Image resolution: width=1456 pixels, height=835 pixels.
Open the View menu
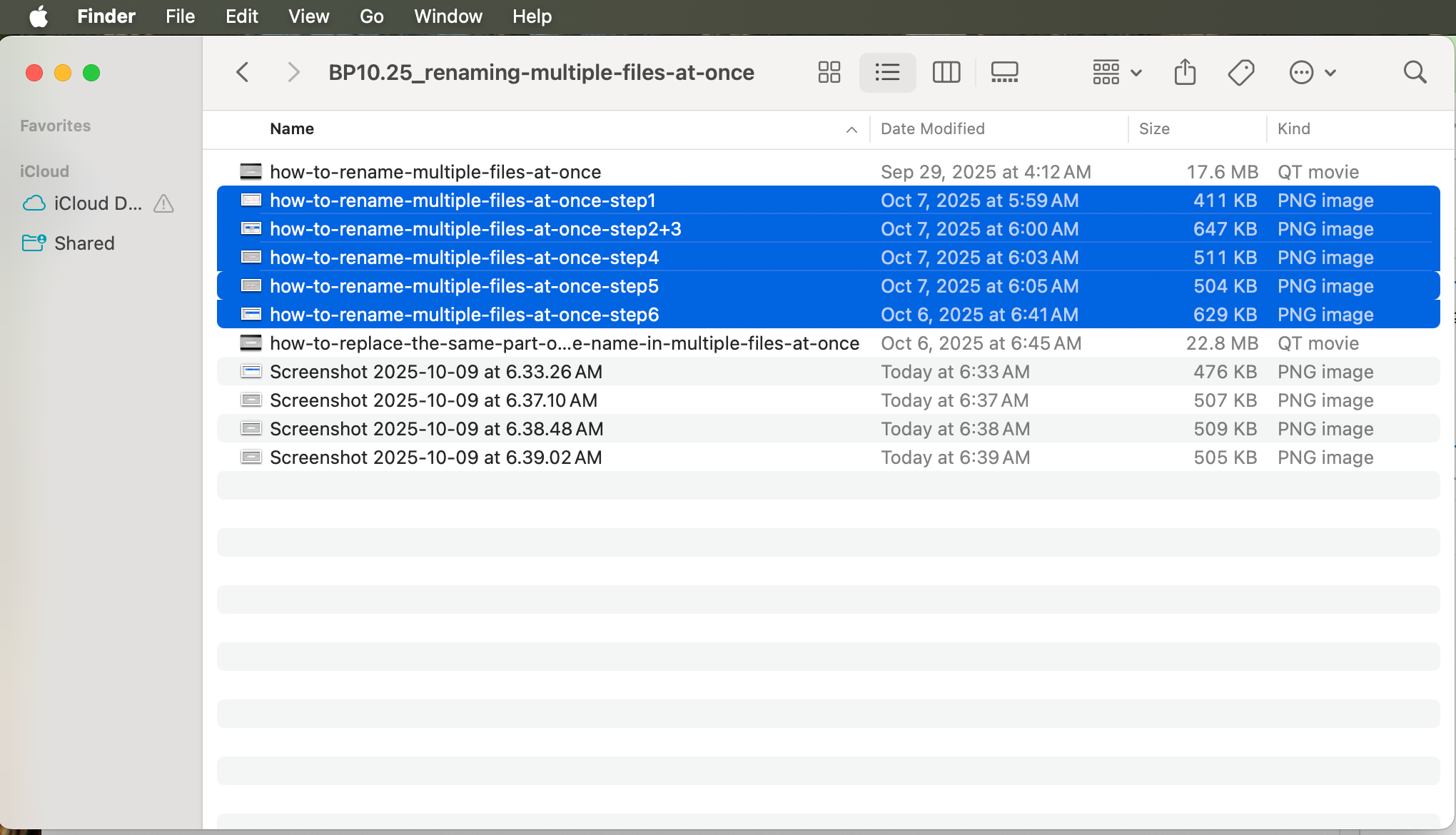[308, 16]
